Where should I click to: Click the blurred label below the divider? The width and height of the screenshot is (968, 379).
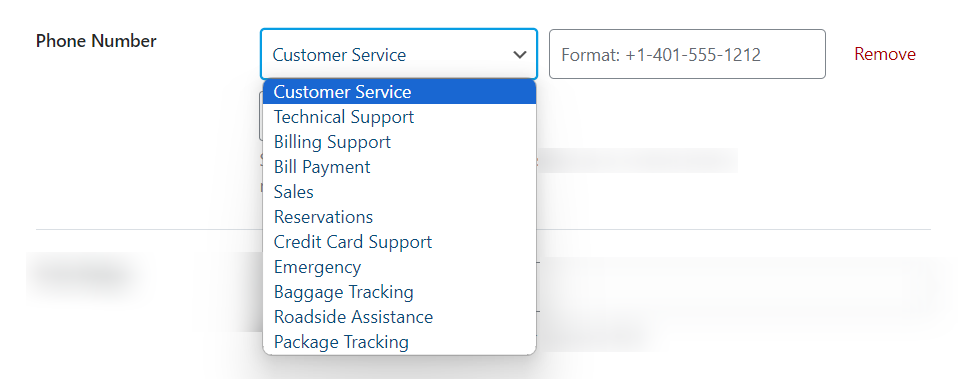[81, 272]
